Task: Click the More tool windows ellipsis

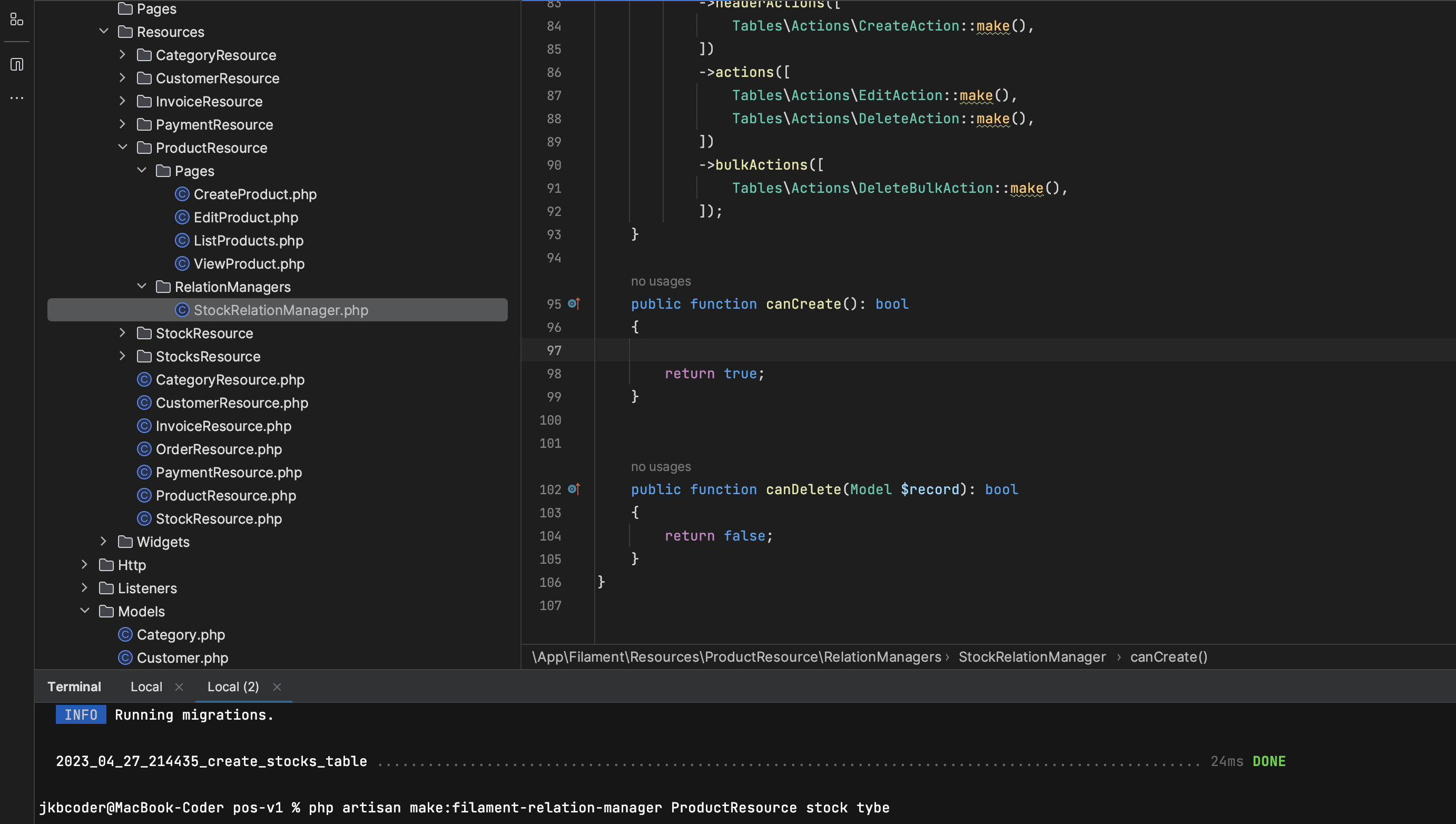Action: tap(16, 97)
